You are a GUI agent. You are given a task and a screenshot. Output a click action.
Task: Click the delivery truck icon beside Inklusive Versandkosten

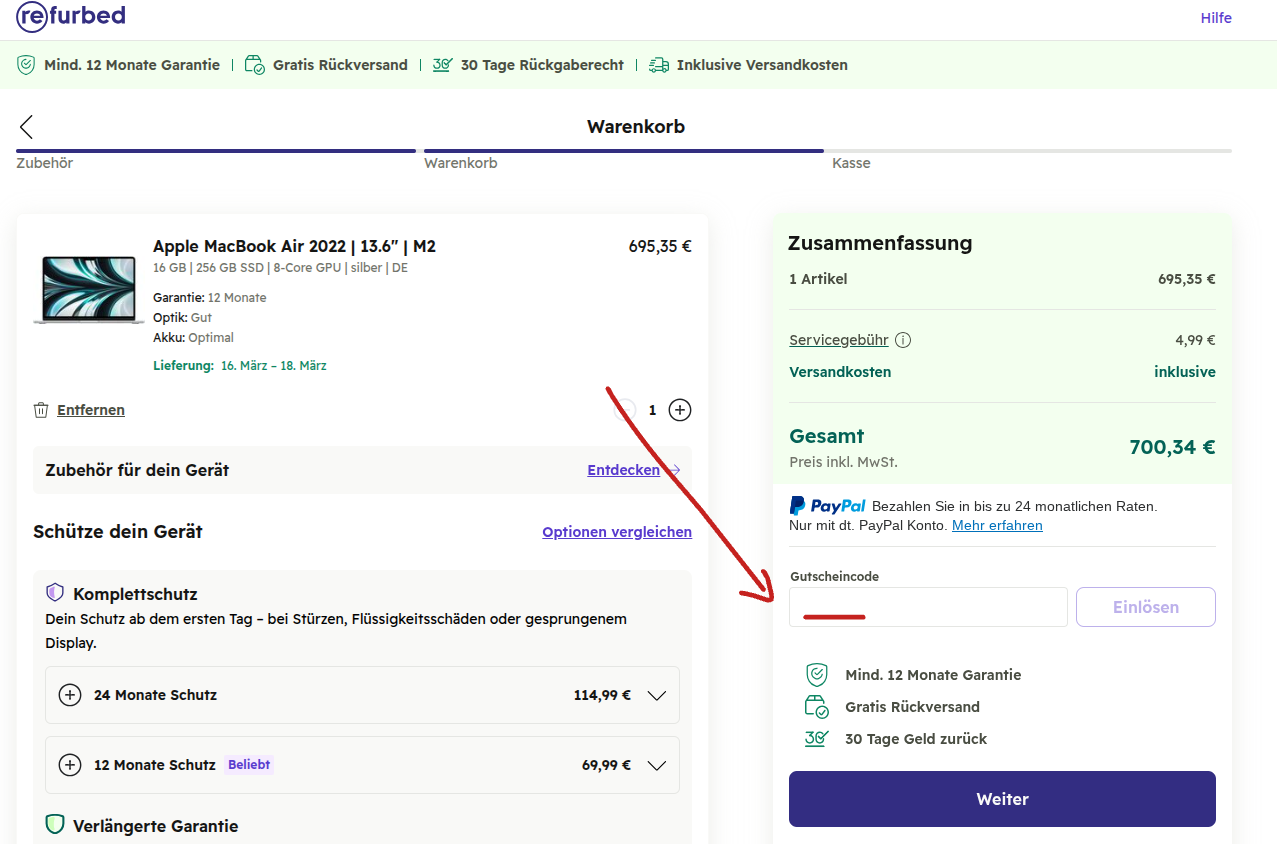coord(658,64)
